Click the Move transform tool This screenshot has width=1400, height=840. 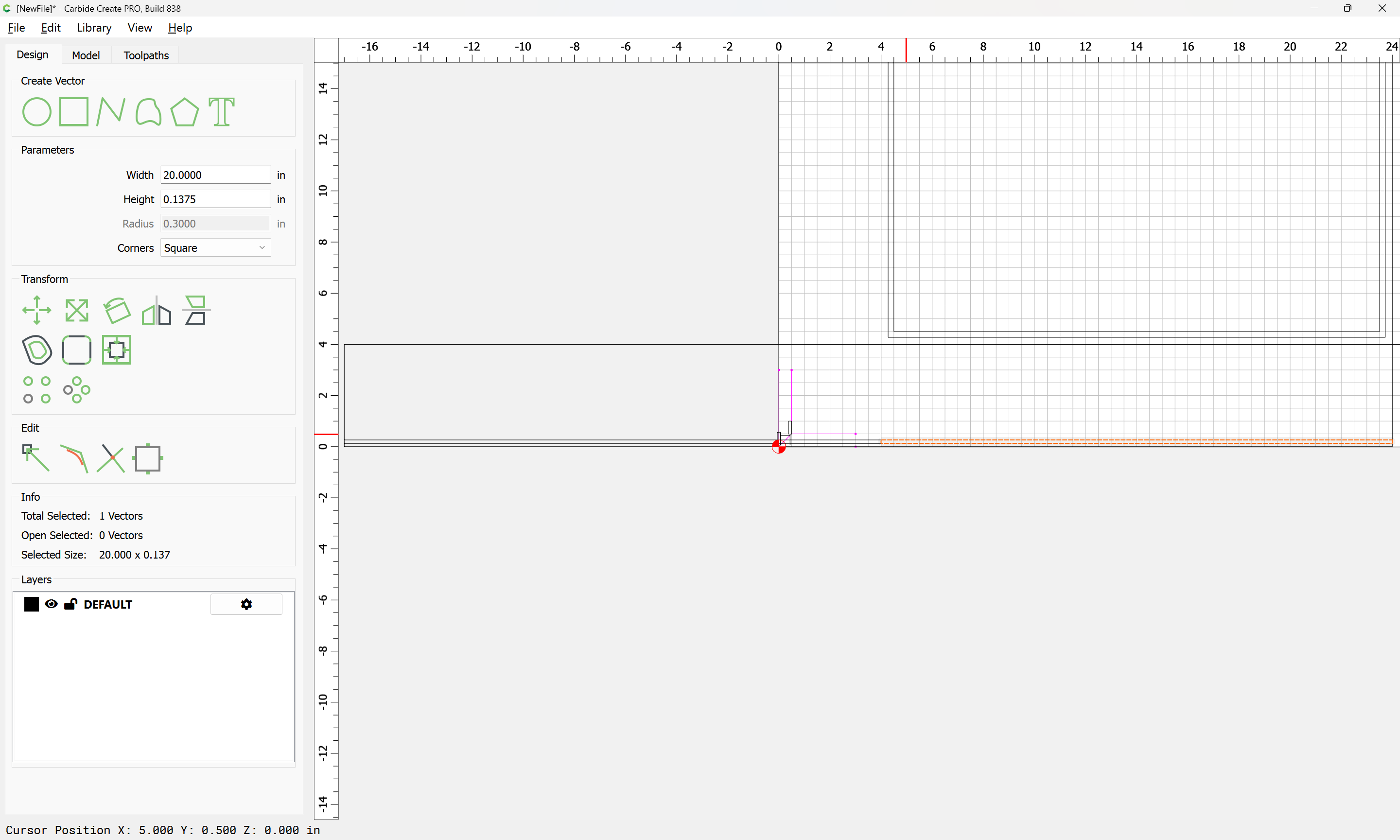click(37, 310)
